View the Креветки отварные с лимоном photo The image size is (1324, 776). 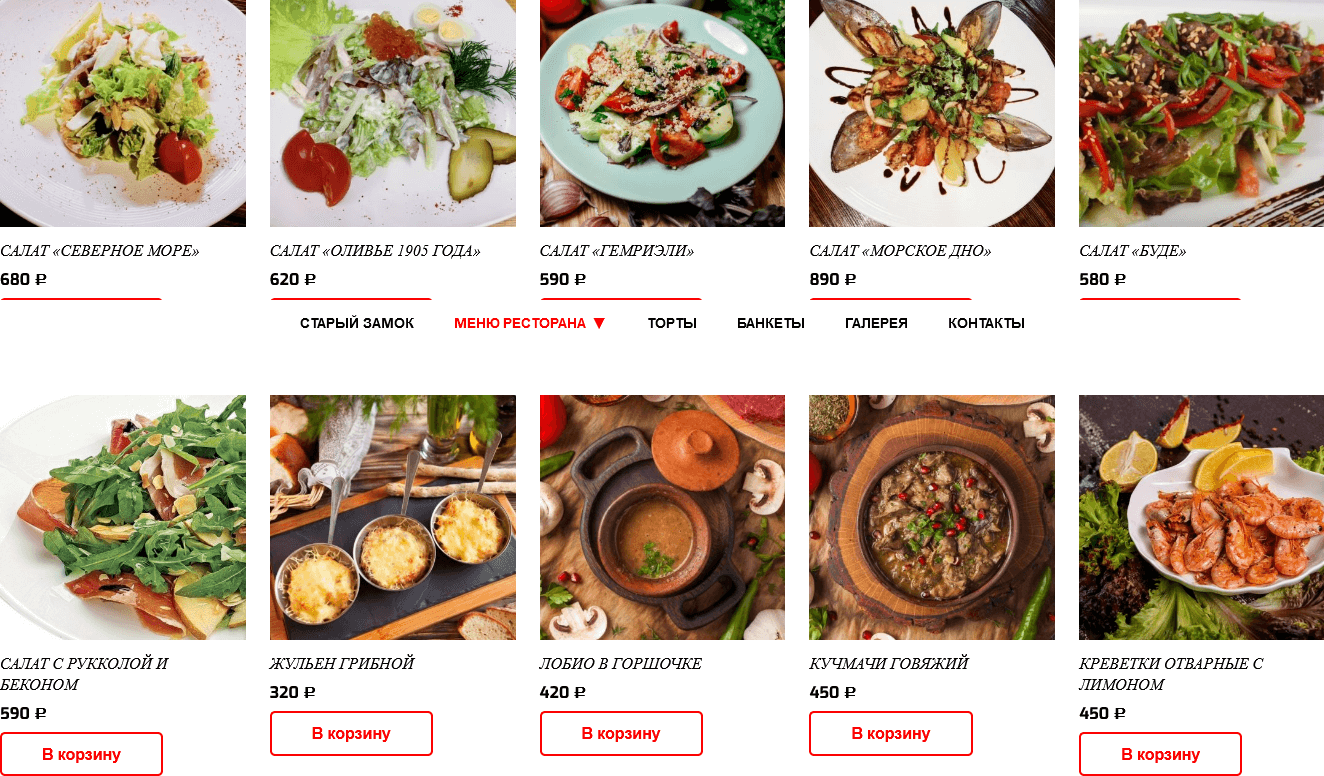click(x=1201, y=517)
